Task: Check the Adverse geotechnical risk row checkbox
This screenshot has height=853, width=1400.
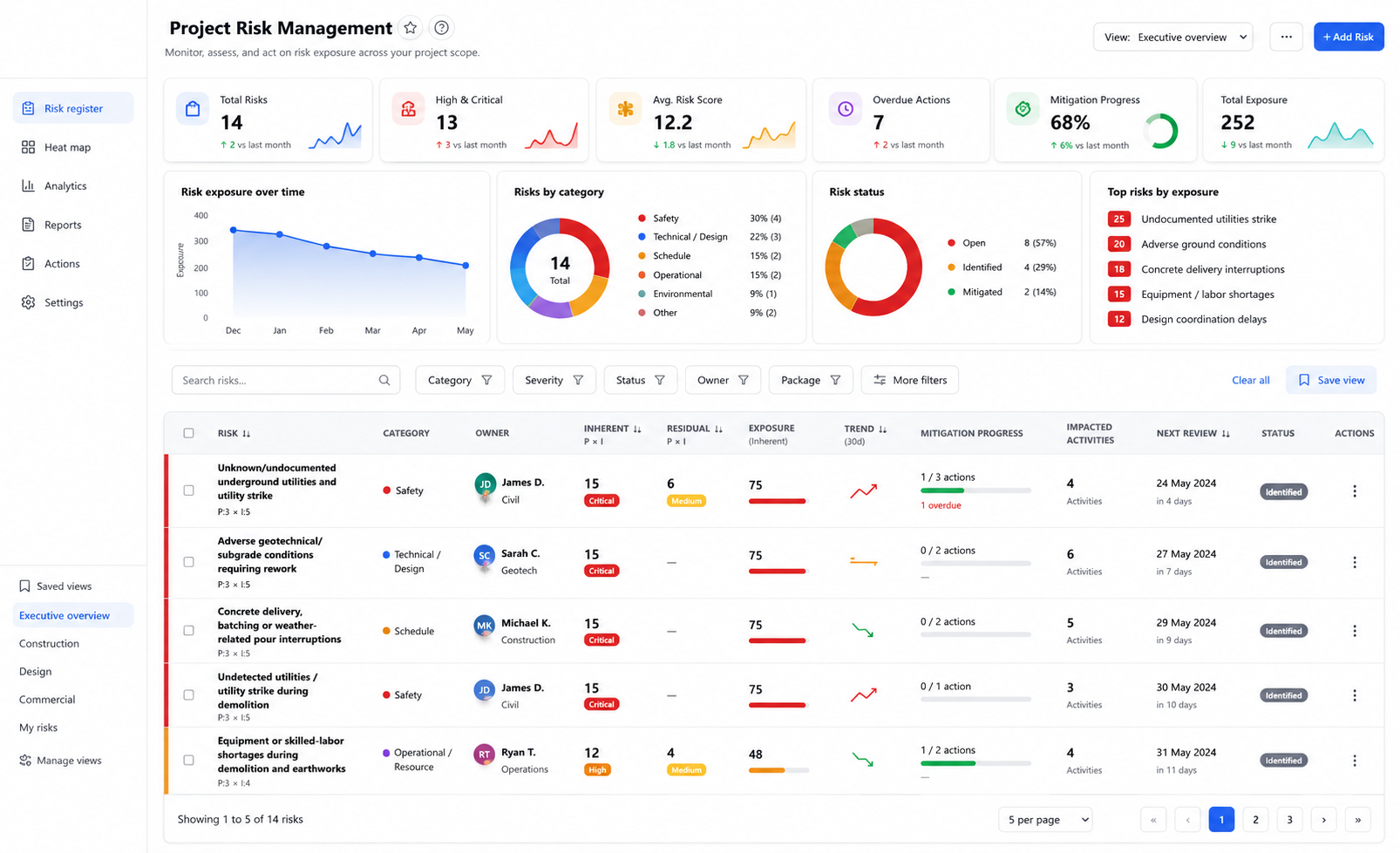Action: [x=188, y=562]
